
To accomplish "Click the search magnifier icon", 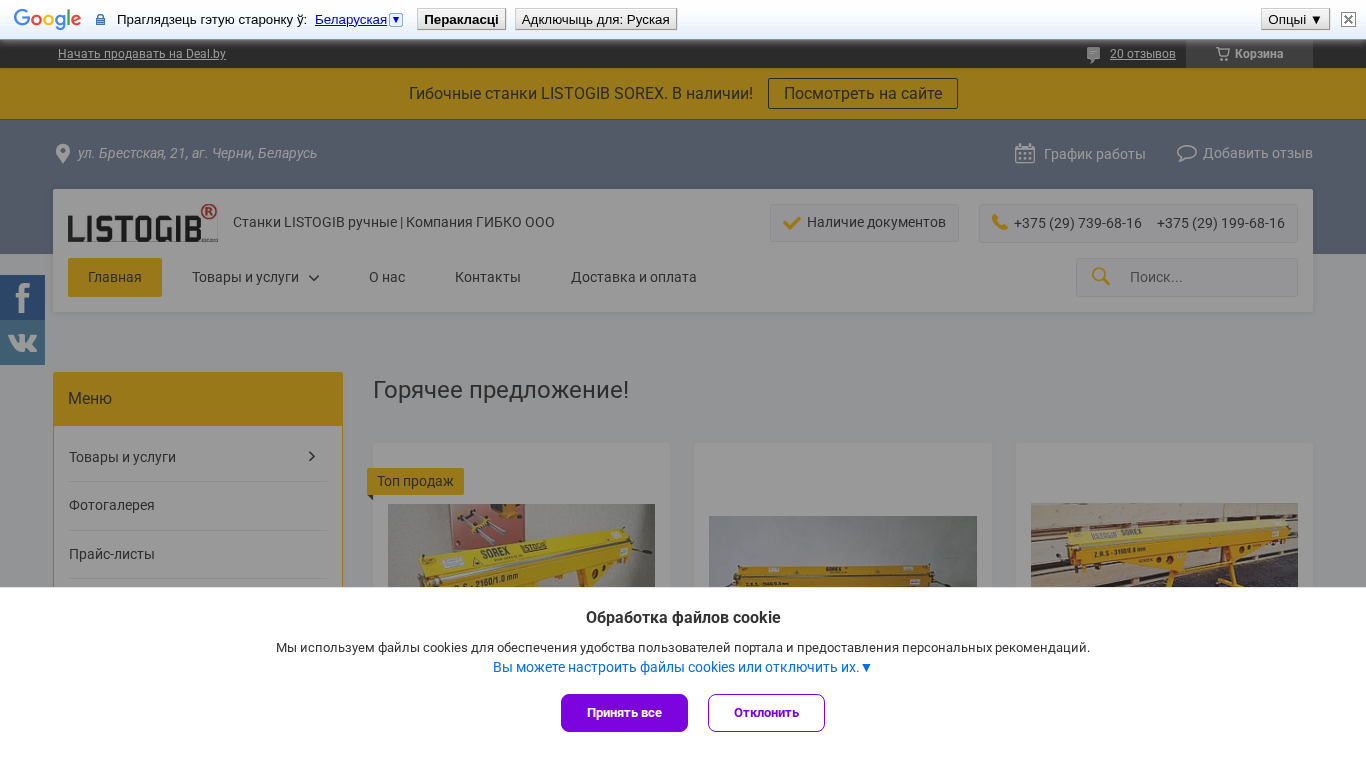I will [x=1101, y=276].
